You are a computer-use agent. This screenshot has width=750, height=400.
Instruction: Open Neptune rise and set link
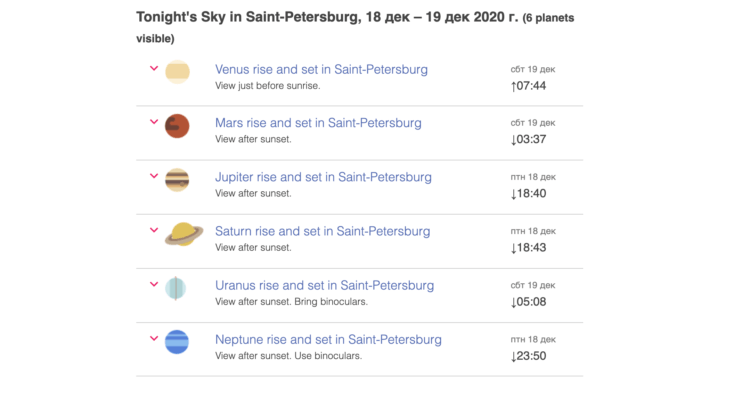tap(328, 340)
